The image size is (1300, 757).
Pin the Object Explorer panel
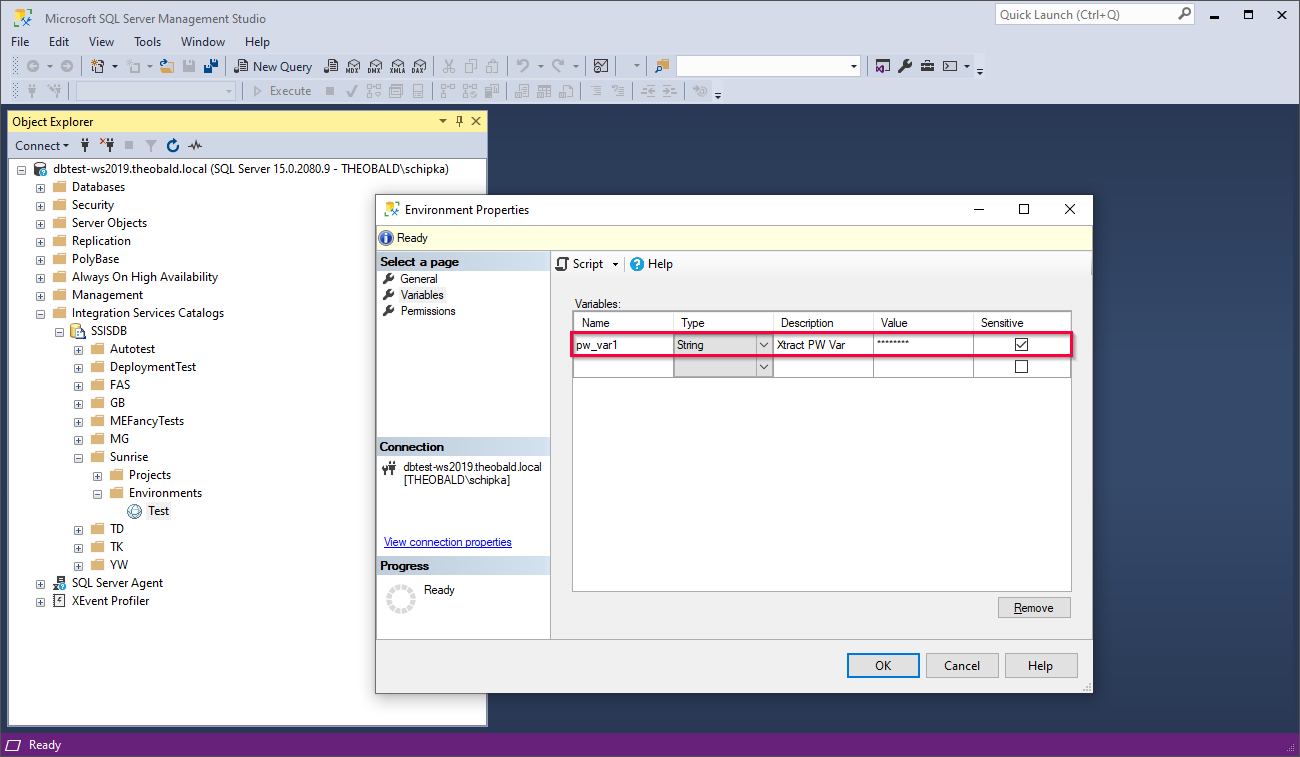coord(460,121)
